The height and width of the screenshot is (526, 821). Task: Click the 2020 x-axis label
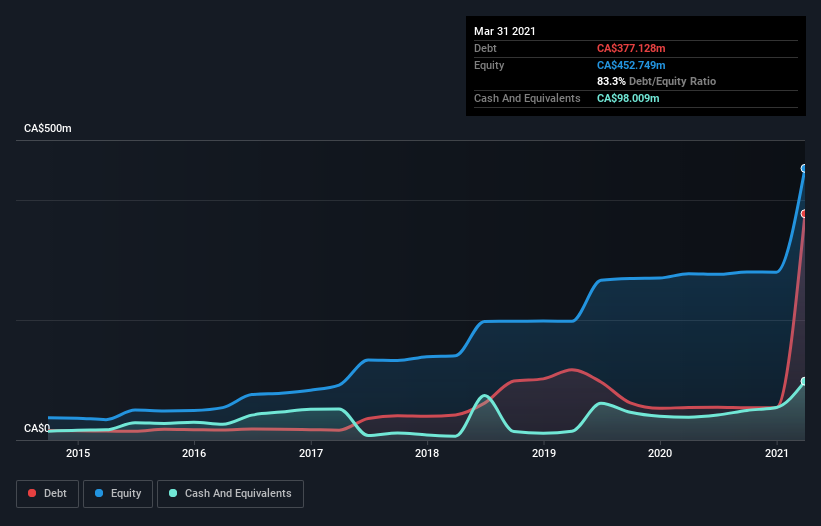(x=660, y=453)
